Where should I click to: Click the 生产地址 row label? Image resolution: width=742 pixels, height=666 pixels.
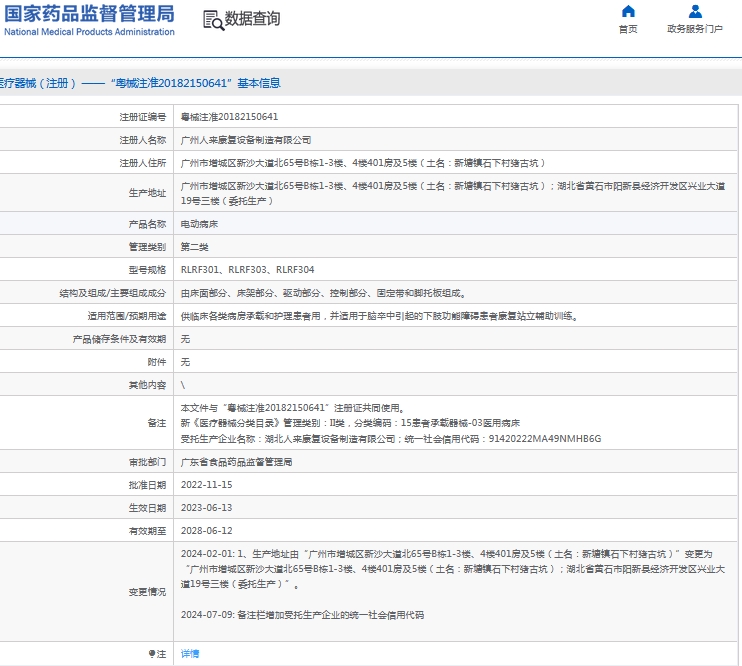[147, 193]
